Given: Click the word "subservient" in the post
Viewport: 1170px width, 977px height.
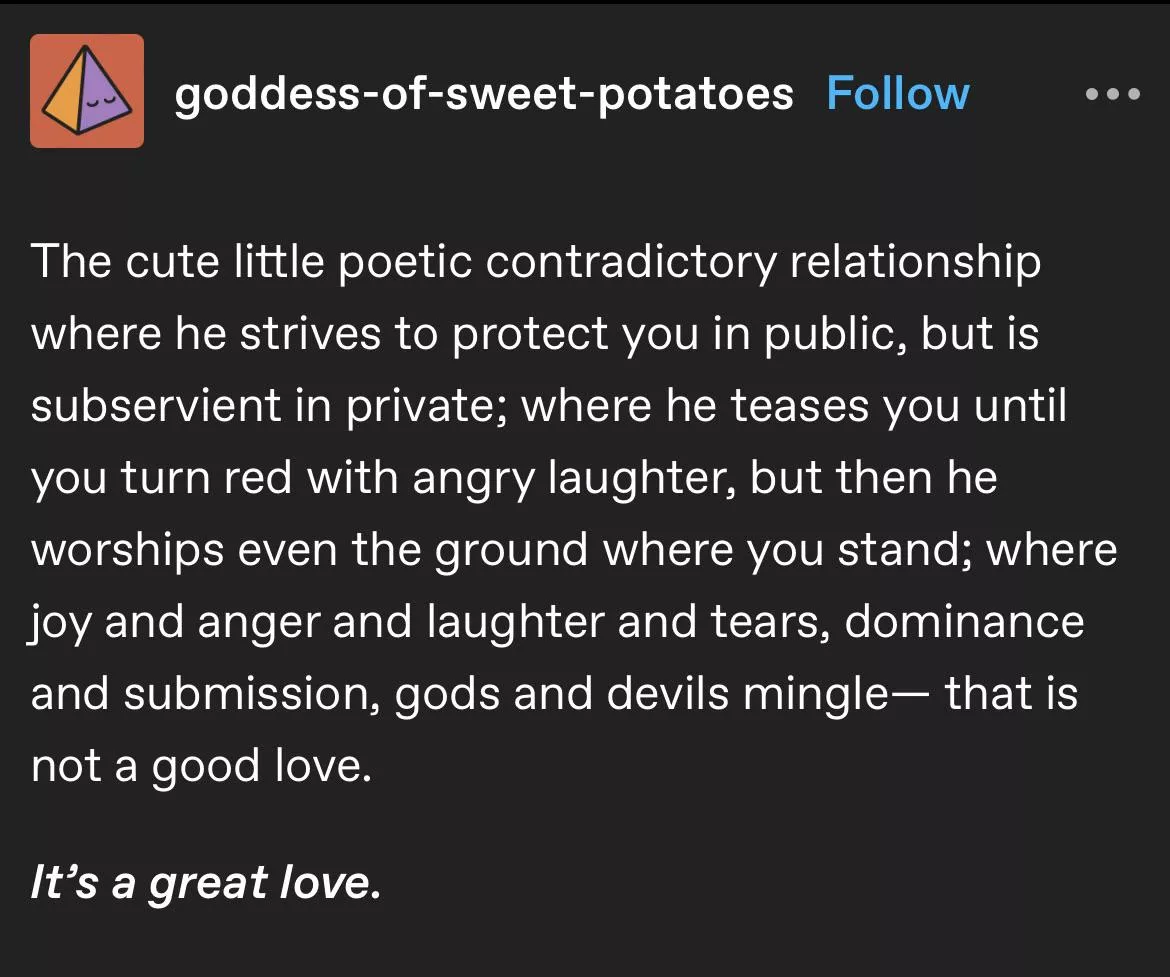Looking at the screenshot, I should coord(155,405).
